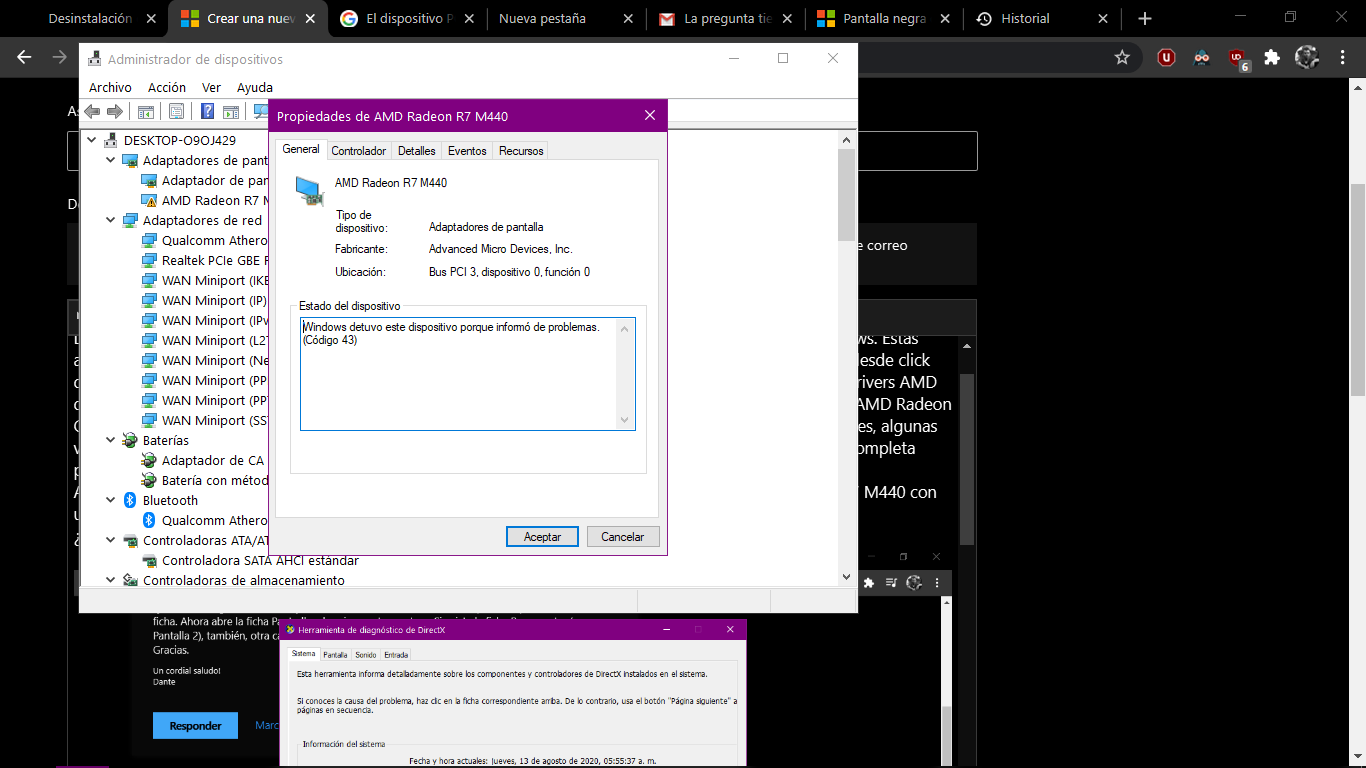Click the Controladoras de almacenamiento category icon
This screenshot has width=1366, height=768.
[x=130, y=580]
